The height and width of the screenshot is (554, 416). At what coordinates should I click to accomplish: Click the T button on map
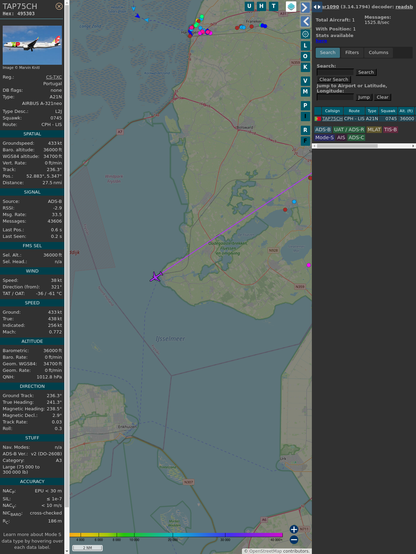[273, 6]
